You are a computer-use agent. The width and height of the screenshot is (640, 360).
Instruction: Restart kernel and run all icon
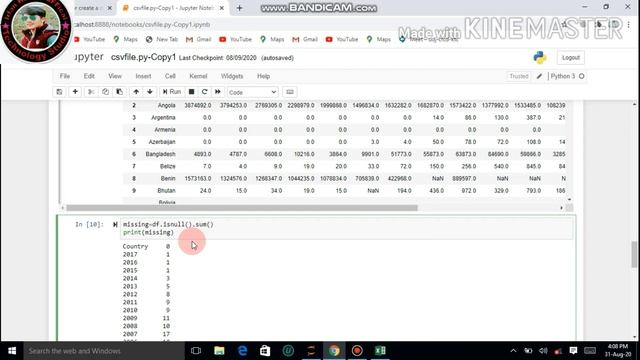pos(218,92)
